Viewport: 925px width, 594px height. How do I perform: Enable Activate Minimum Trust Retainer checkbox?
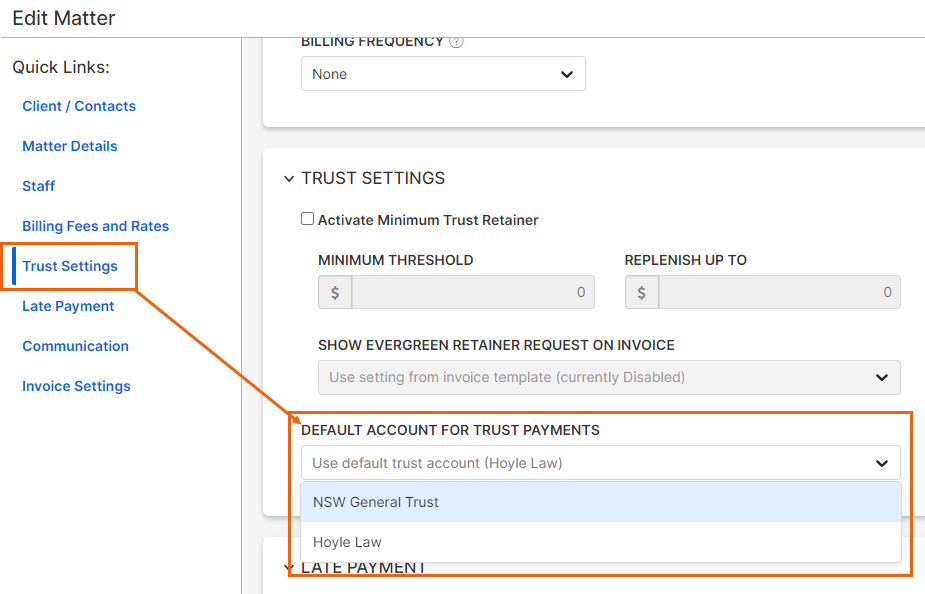click(x=307, y=219)
